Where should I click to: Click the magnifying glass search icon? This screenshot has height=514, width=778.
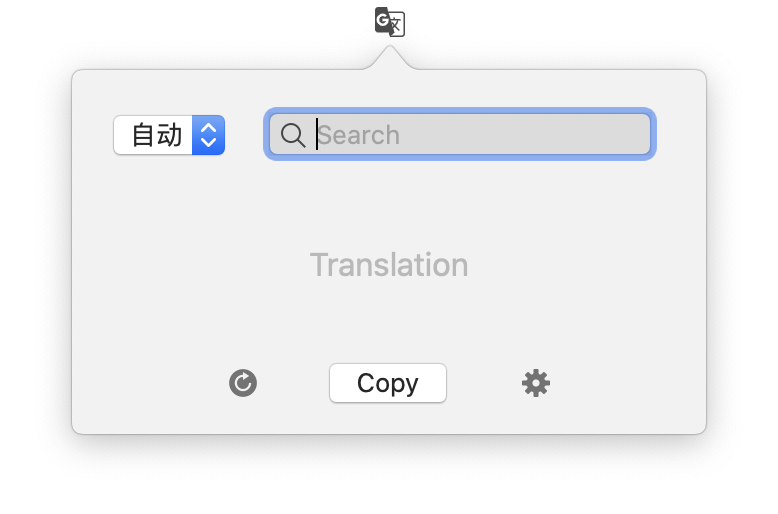tap(293, 135)
